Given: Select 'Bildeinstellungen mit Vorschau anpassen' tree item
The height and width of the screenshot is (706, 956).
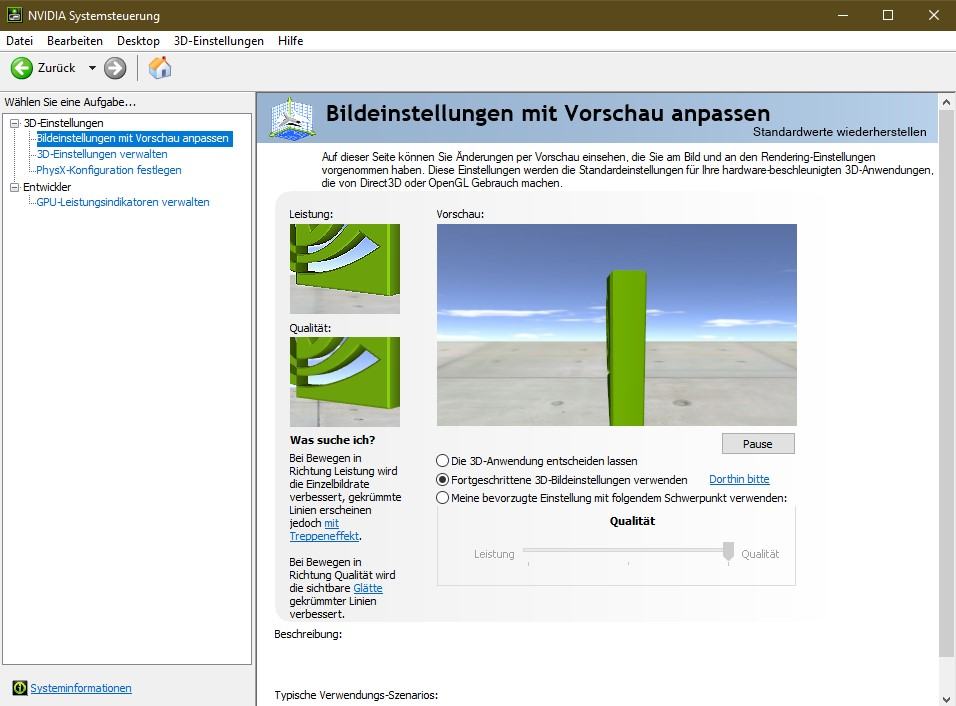Looking at the screenshot, I should (133, 138).
